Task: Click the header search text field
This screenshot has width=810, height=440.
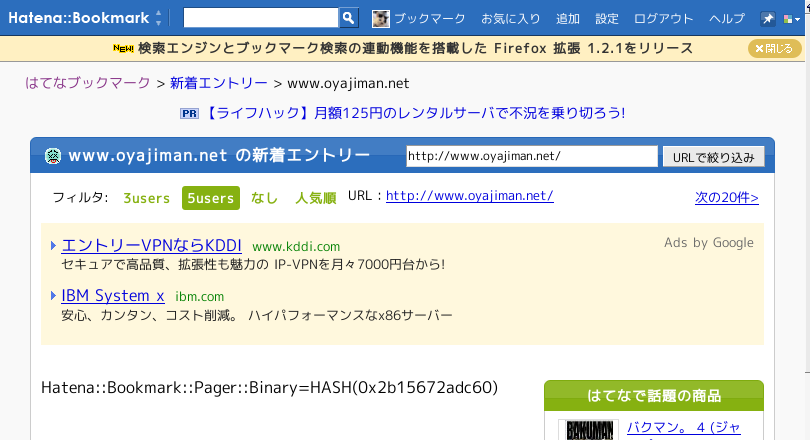Action: [261, 18]
